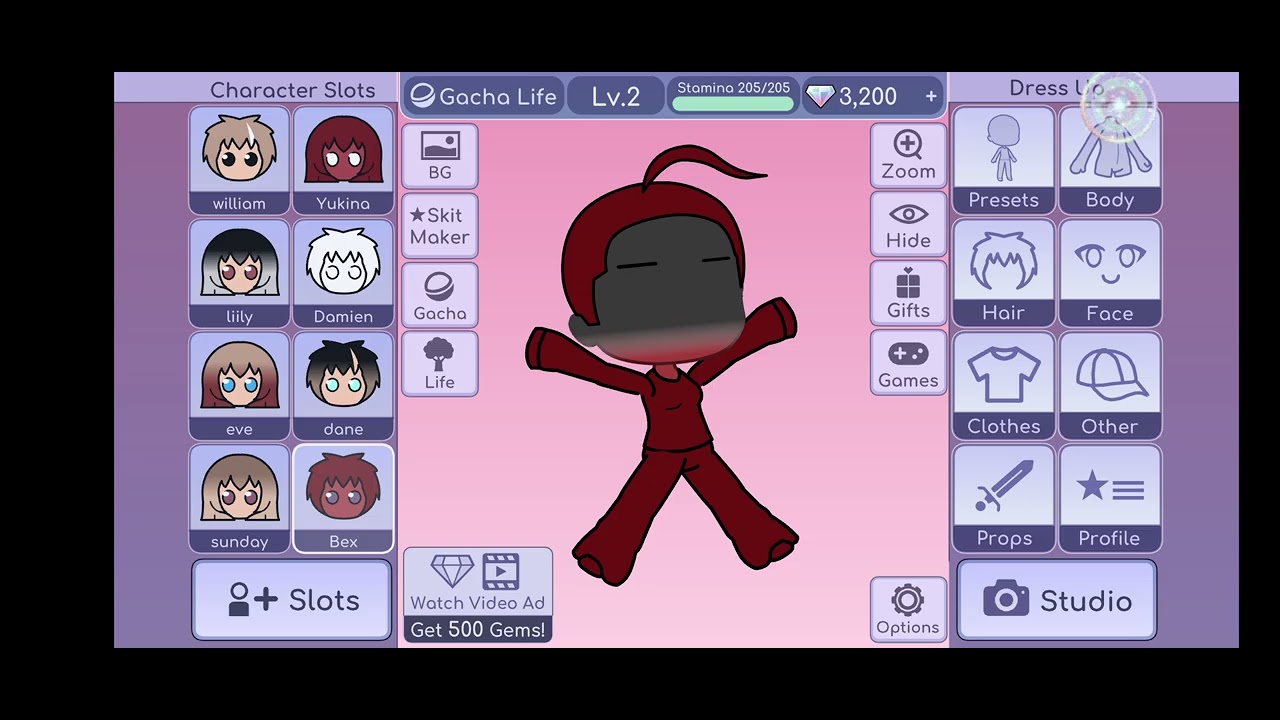1280x720 pixels.
Task: Open the Other accessories panel
Action: click(1110, 387)
